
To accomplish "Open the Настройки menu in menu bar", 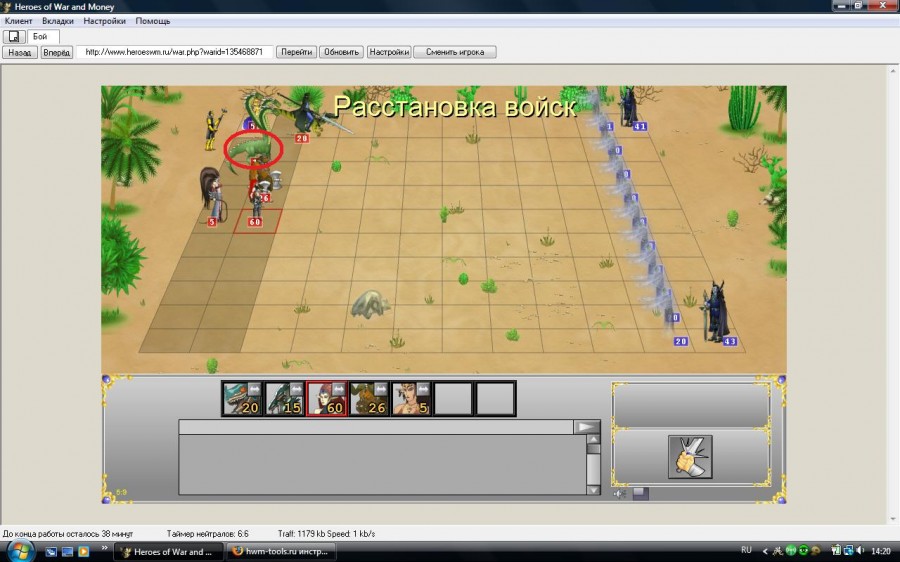I will (104, 21).
